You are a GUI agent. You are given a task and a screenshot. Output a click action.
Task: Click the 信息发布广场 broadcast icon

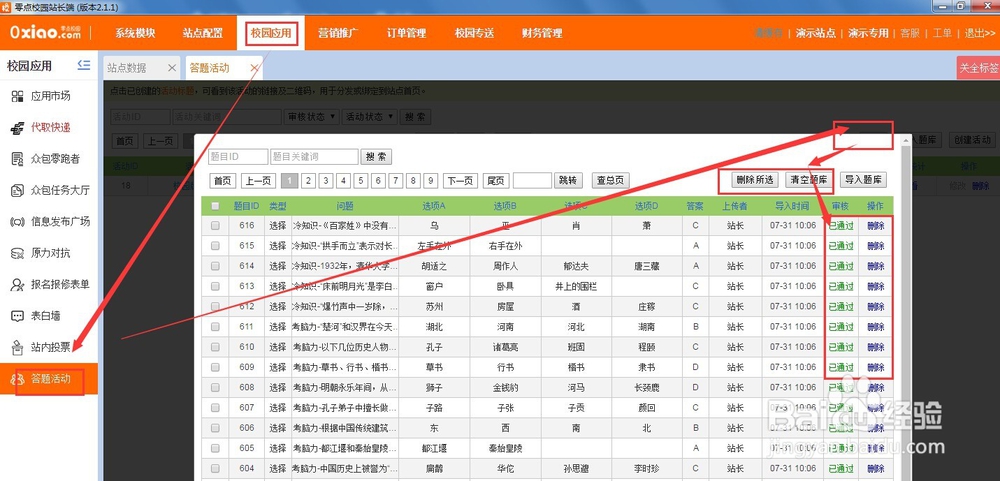click(17, 221)
